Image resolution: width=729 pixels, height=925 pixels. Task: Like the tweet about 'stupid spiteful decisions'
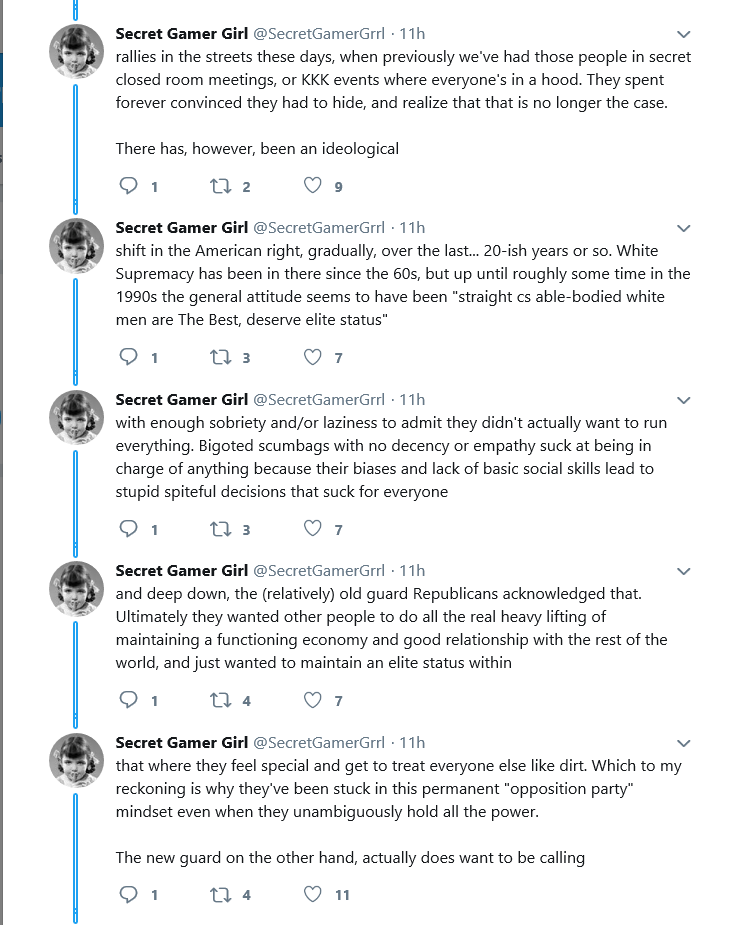[312, 529]
